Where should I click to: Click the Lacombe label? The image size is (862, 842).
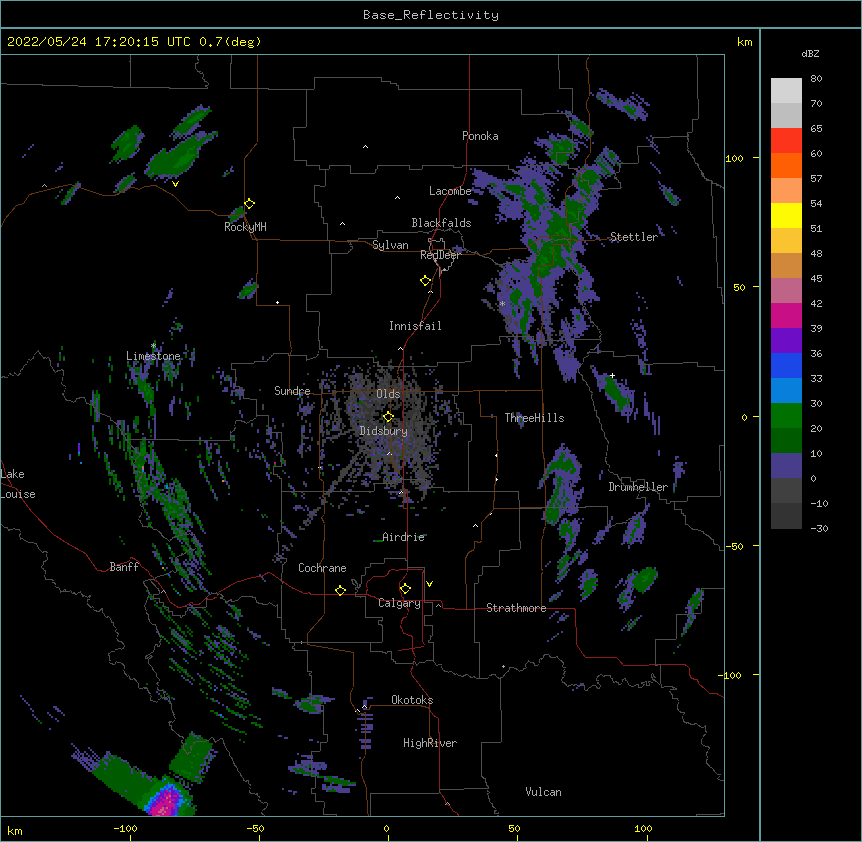tap(450, 191)
